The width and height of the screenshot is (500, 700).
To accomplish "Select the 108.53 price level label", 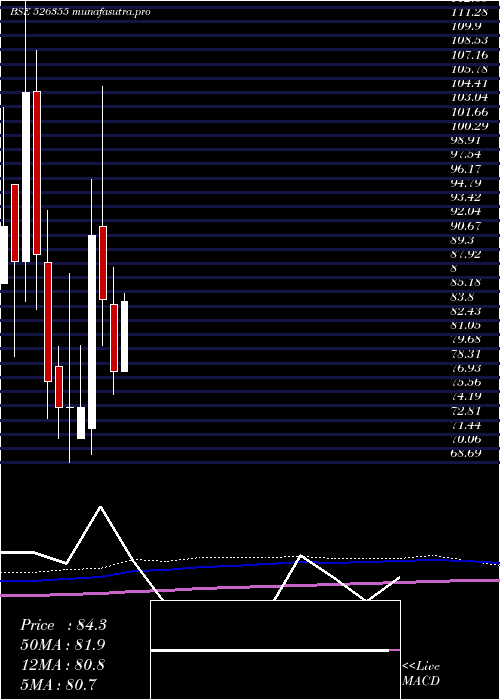I will pyautogui.click(x=470, y=41).
